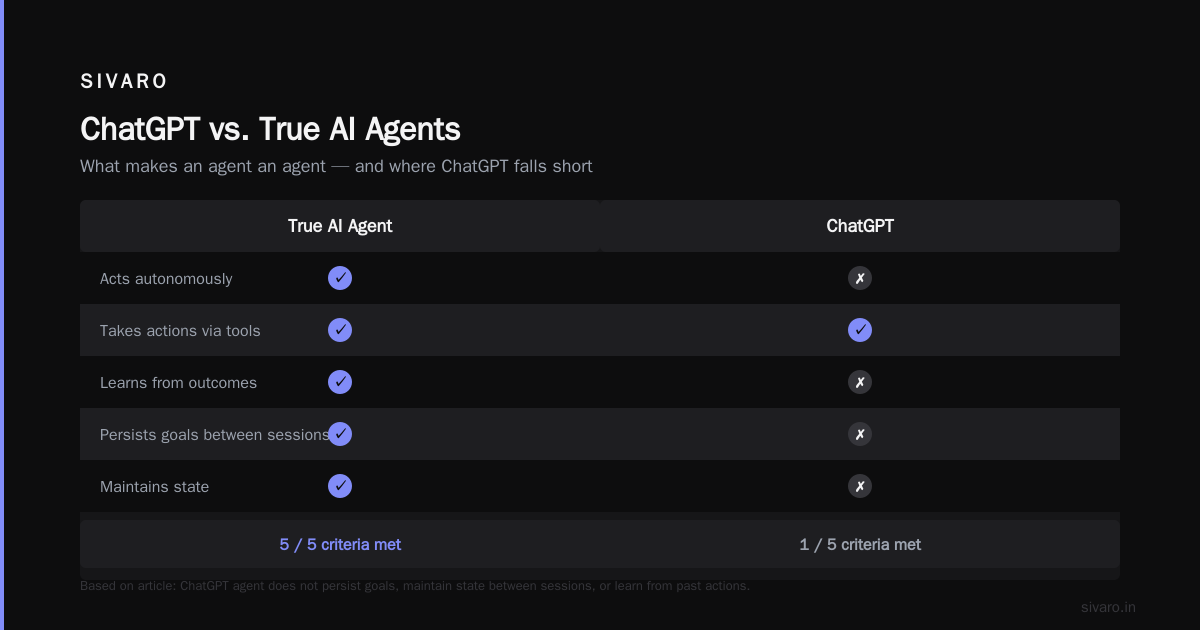Click the Learns from outcomes row label
Image resolution: width=1200 pixels, height=630 pixels.
coord(178,383)
